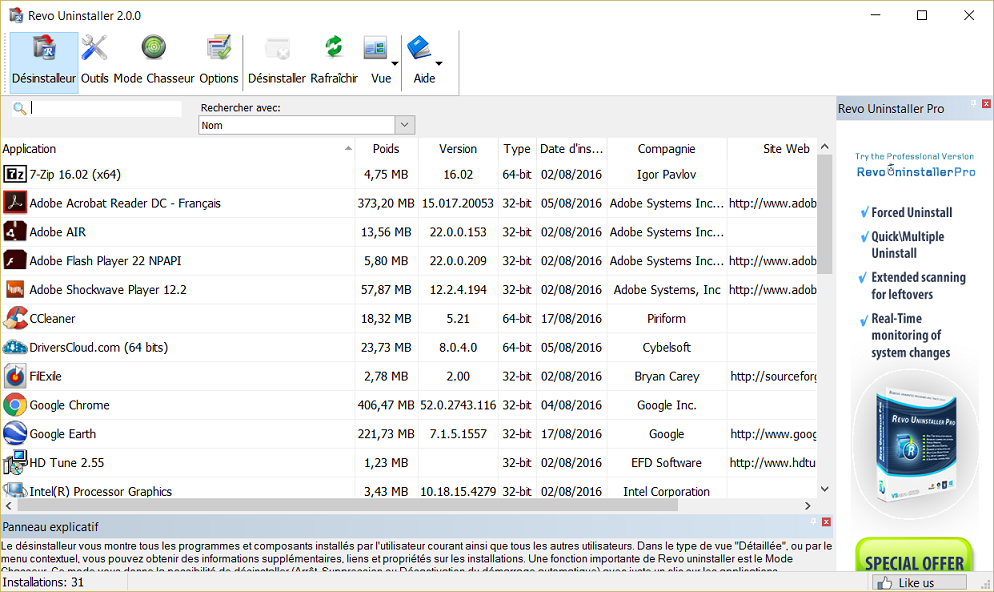Viewport: 994px width, 592px height.
Task: Click the horizontal scrollbar left arrow
Action: (x=8, y=506)
